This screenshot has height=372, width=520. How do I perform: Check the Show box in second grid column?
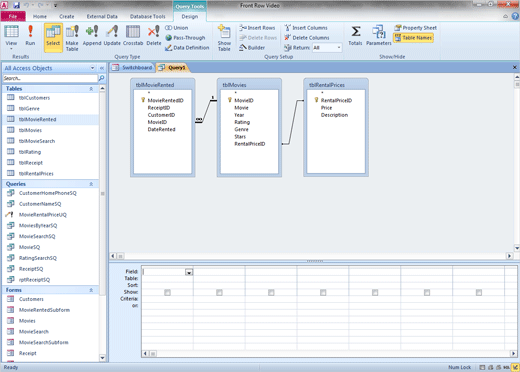[x=219, y=292]
